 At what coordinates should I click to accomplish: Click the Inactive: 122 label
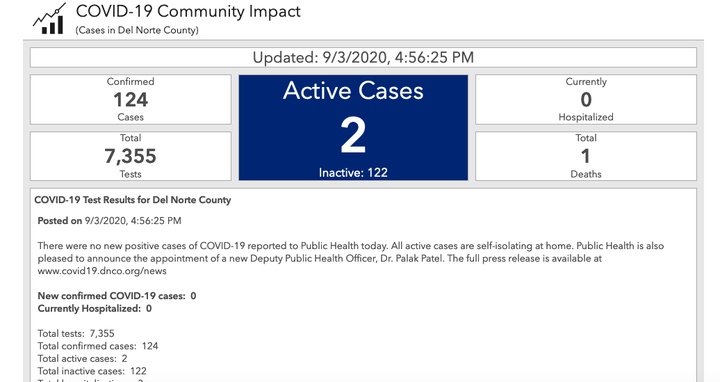click(353, 173)
